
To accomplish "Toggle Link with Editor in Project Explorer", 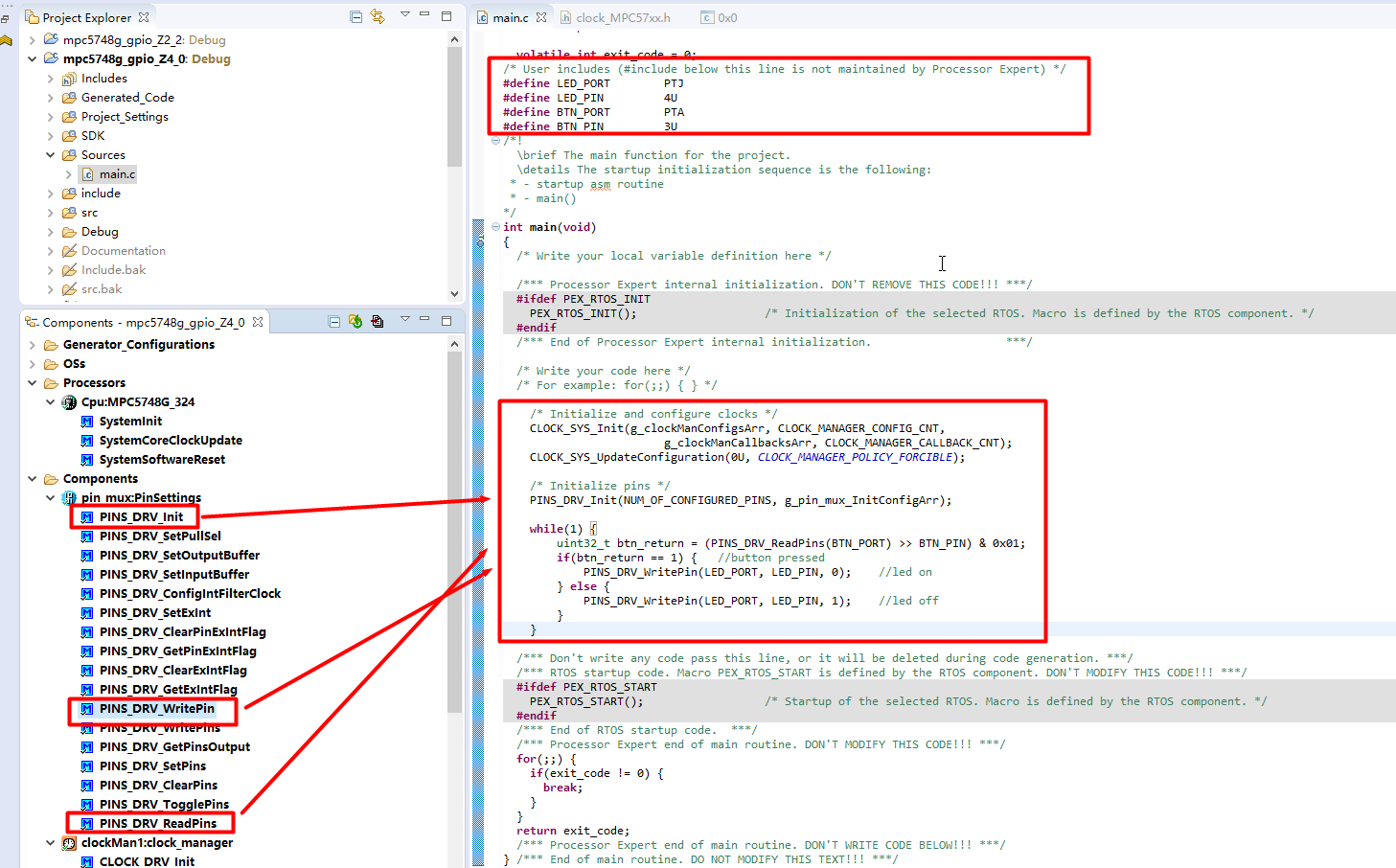I will [378, 16].
